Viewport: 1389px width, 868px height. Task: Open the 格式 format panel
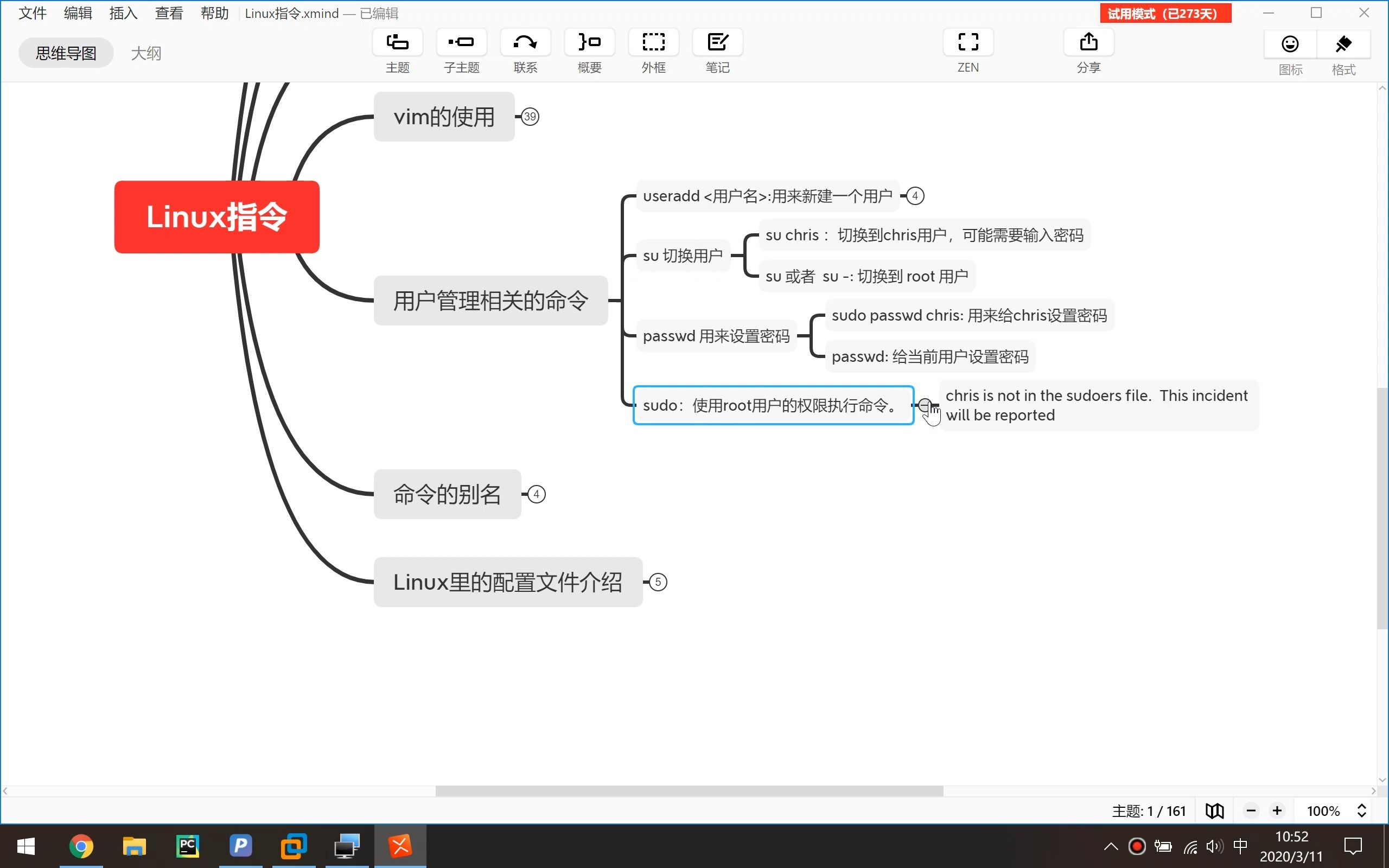point(1343,45)
